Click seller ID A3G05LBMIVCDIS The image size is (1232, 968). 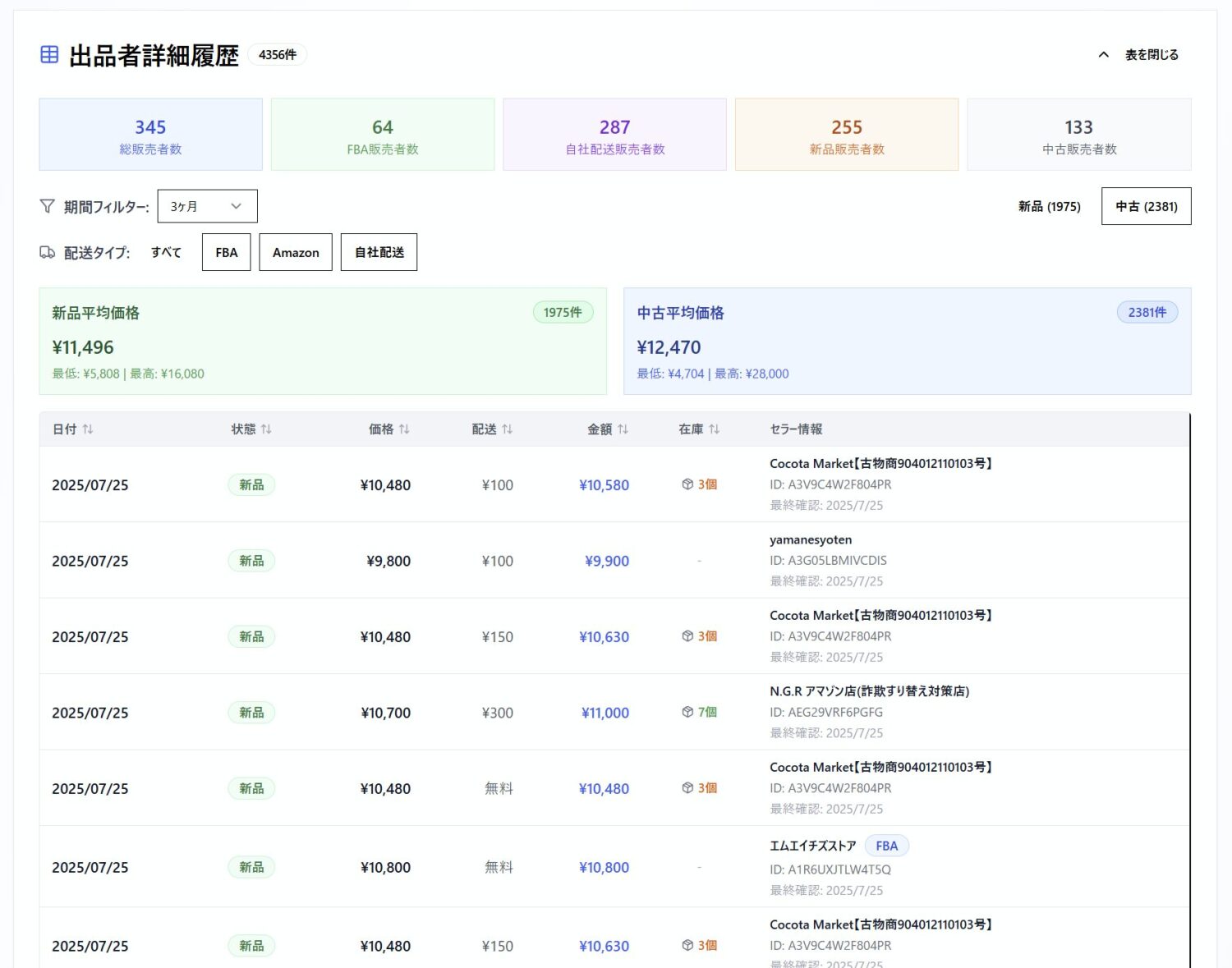828,561
